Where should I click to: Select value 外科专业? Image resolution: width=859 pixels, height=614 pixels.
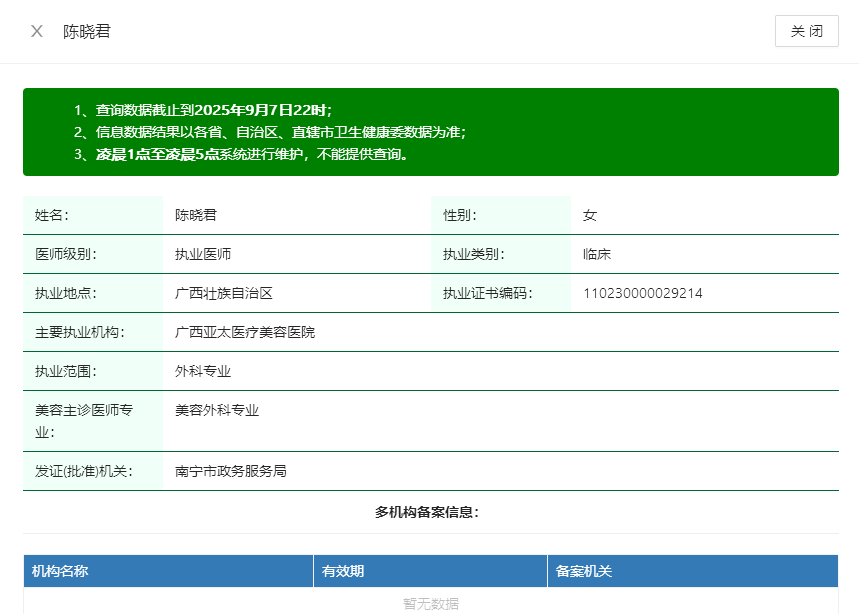point(203,371)
